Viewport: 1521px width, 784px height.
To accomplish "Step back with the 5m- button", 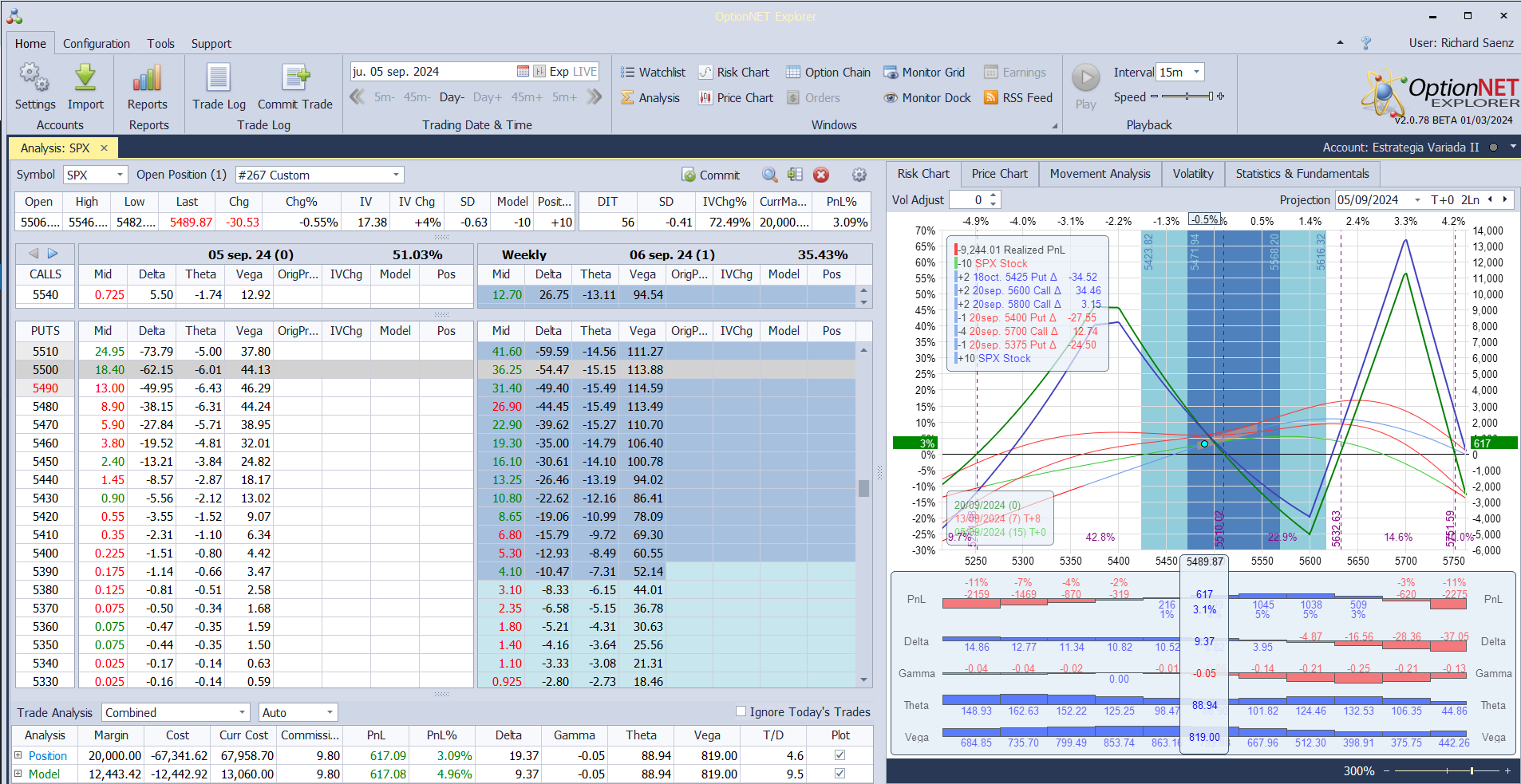I will [385, 97].
